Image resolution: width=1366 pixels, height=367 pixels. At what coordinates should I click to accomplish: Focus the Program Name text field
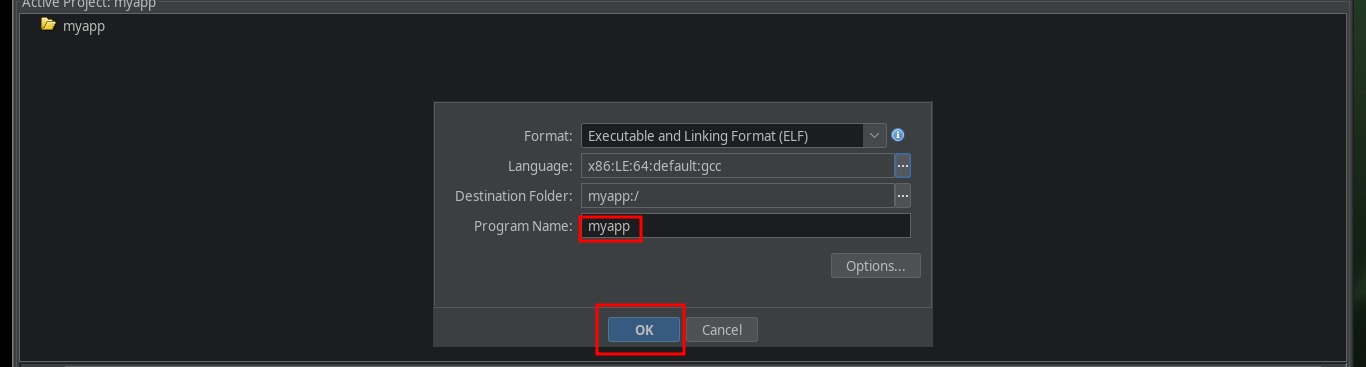pos(746,226)
